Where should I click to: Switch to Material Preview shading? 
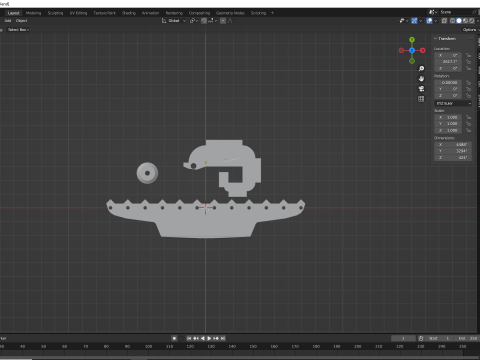[x=465, y=21]
